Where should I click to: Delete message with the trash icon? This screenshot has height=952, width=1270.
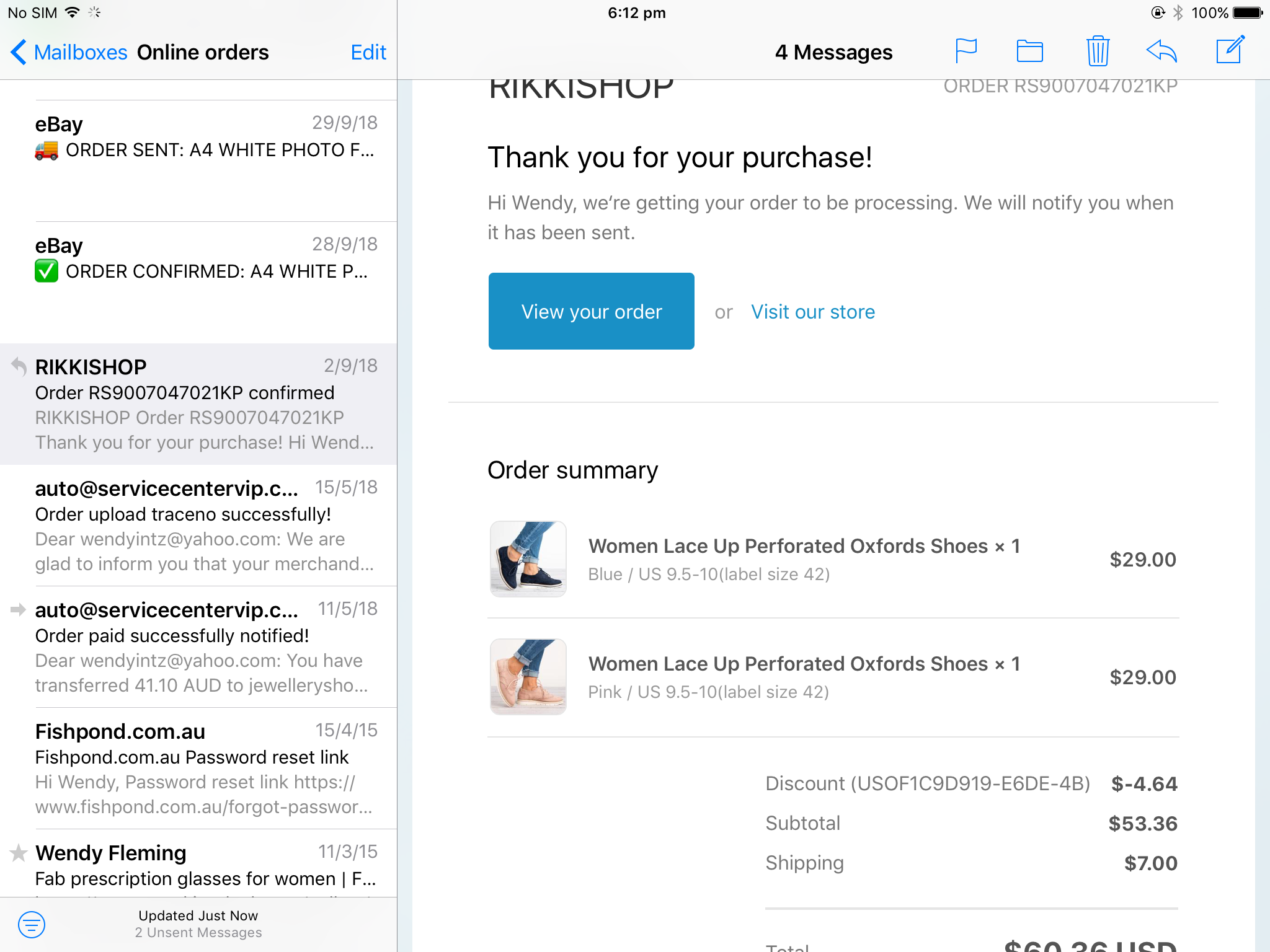[1097, 51]
